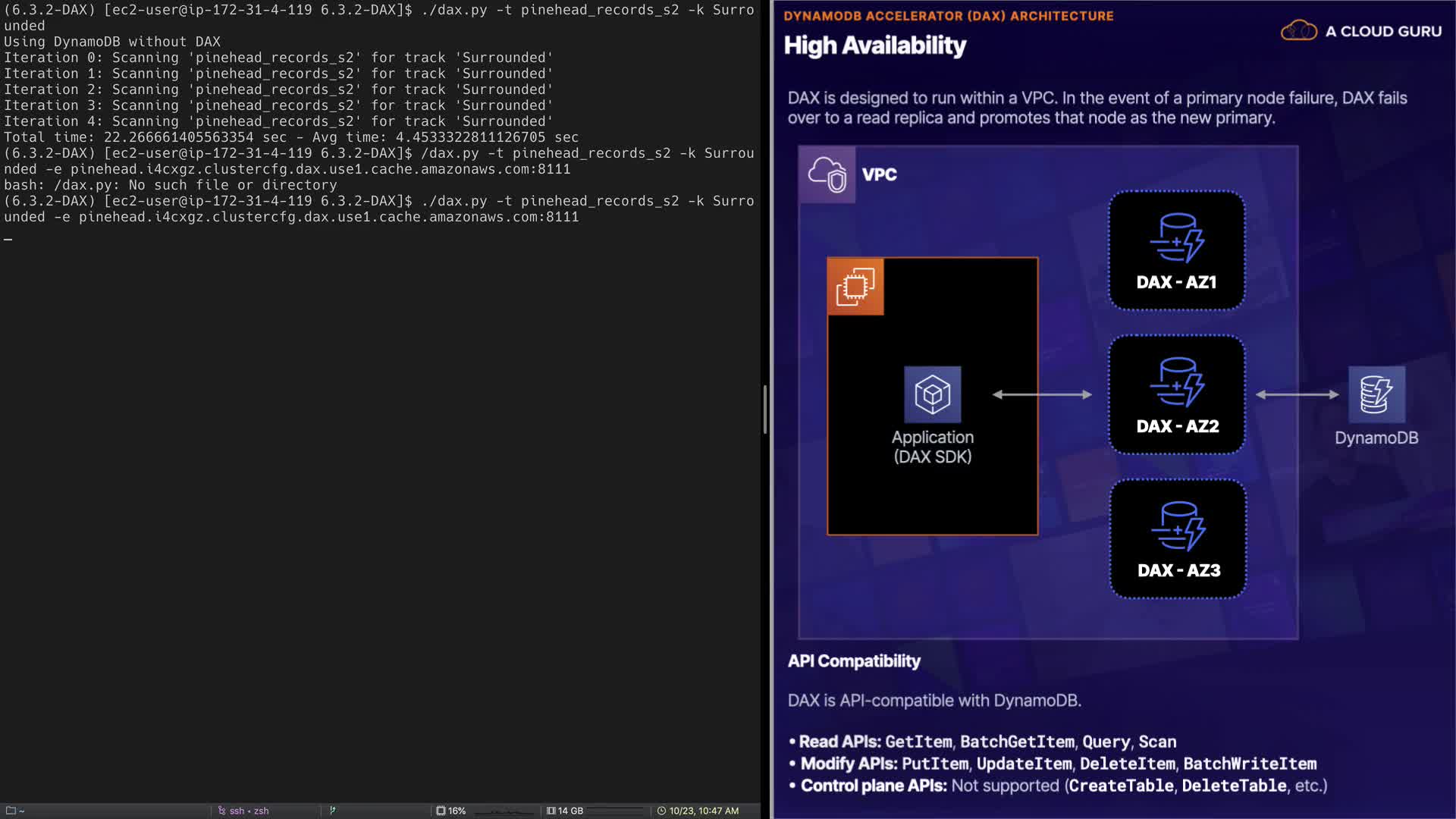1456x819 pixels.
Task: Click the EC2 instance chip icon
Action: 855,287
